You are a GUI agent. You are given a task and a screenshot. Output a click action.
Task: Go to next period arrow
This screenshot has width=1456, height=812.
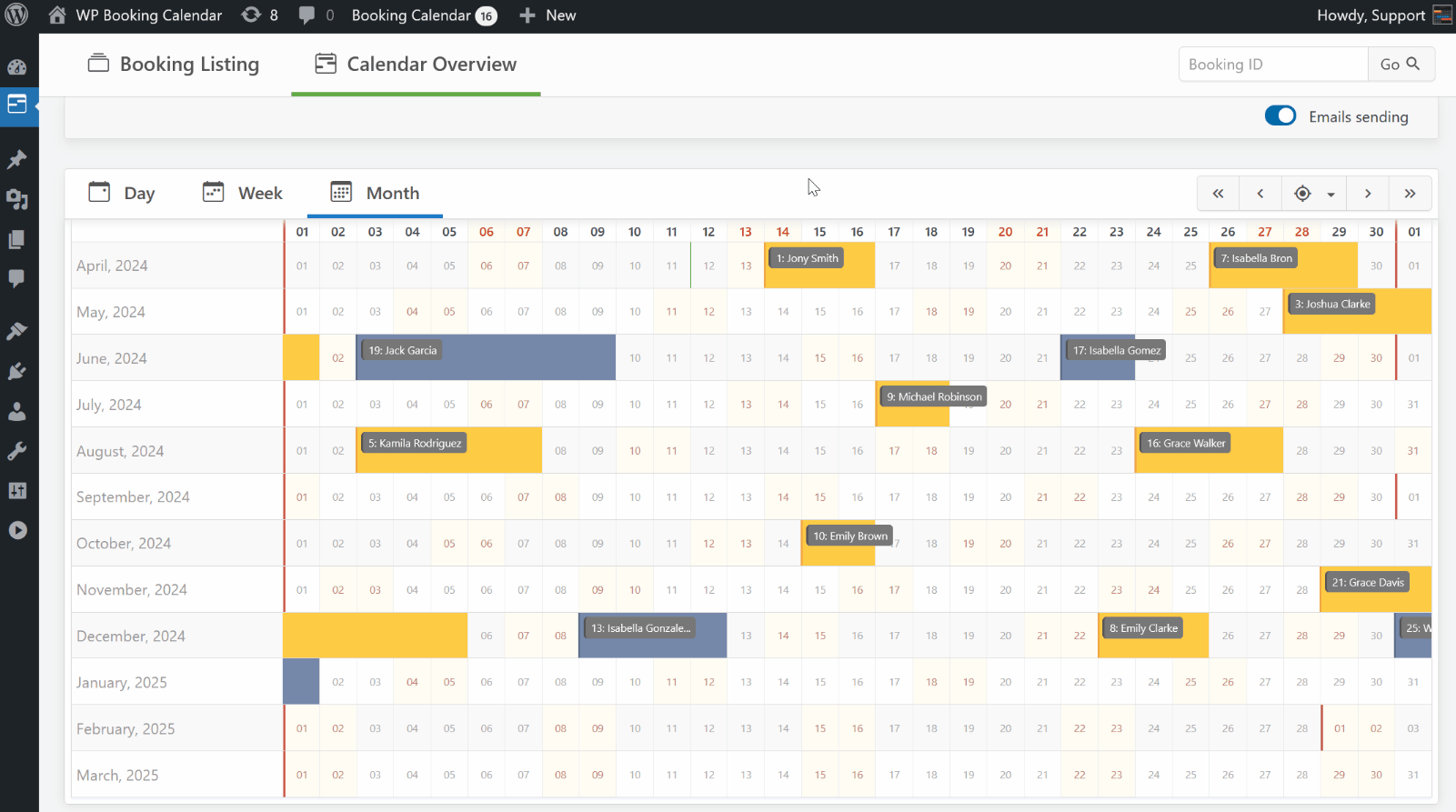point(1368,193)
